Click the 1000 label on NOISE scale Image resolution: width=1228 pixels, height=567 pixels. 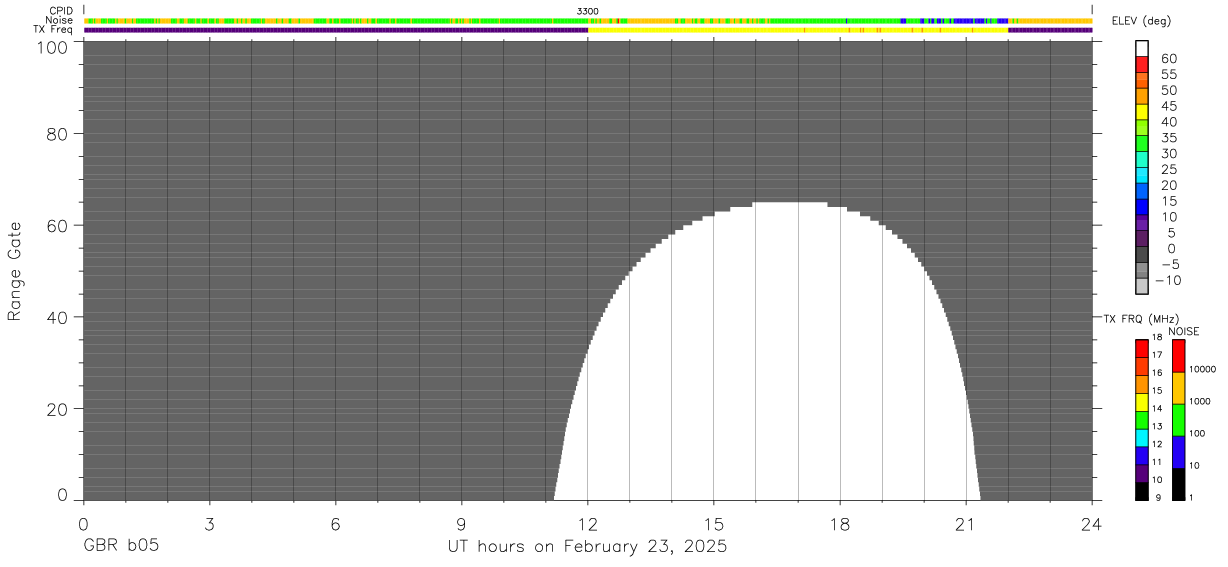point(1200,401)
